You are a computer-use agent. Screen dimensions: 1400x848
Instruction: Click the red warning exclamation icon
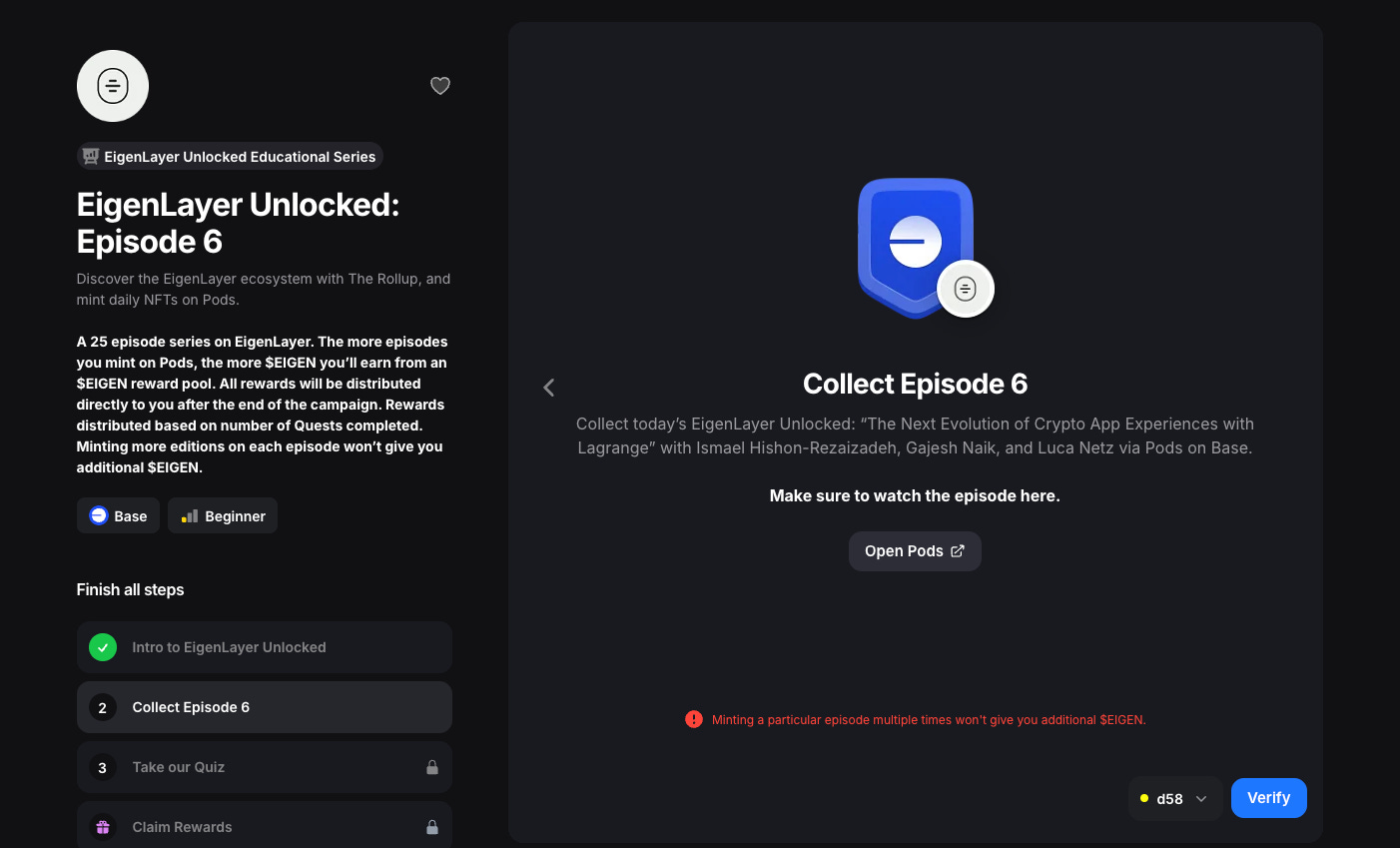click(694, 719)
